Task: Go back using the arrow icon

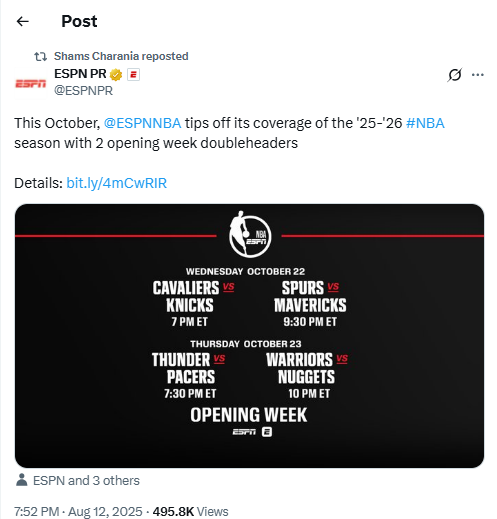Action: tap(23, 21)
